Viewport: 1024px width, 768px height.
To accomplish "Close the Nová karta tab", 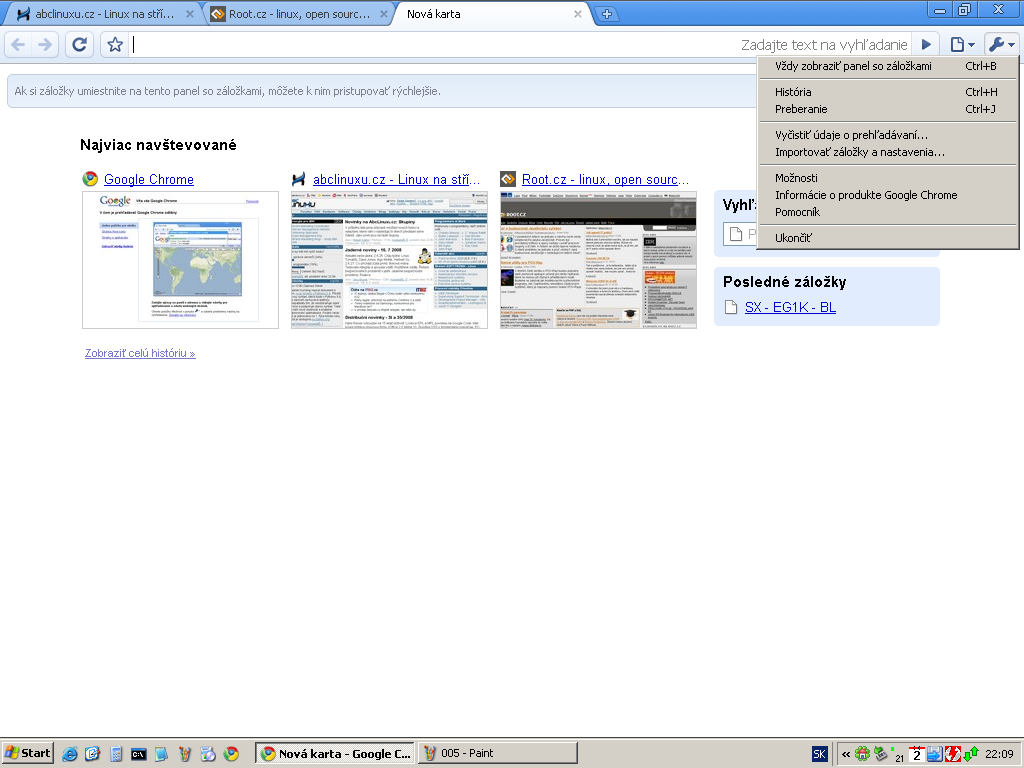I will 577,14.
